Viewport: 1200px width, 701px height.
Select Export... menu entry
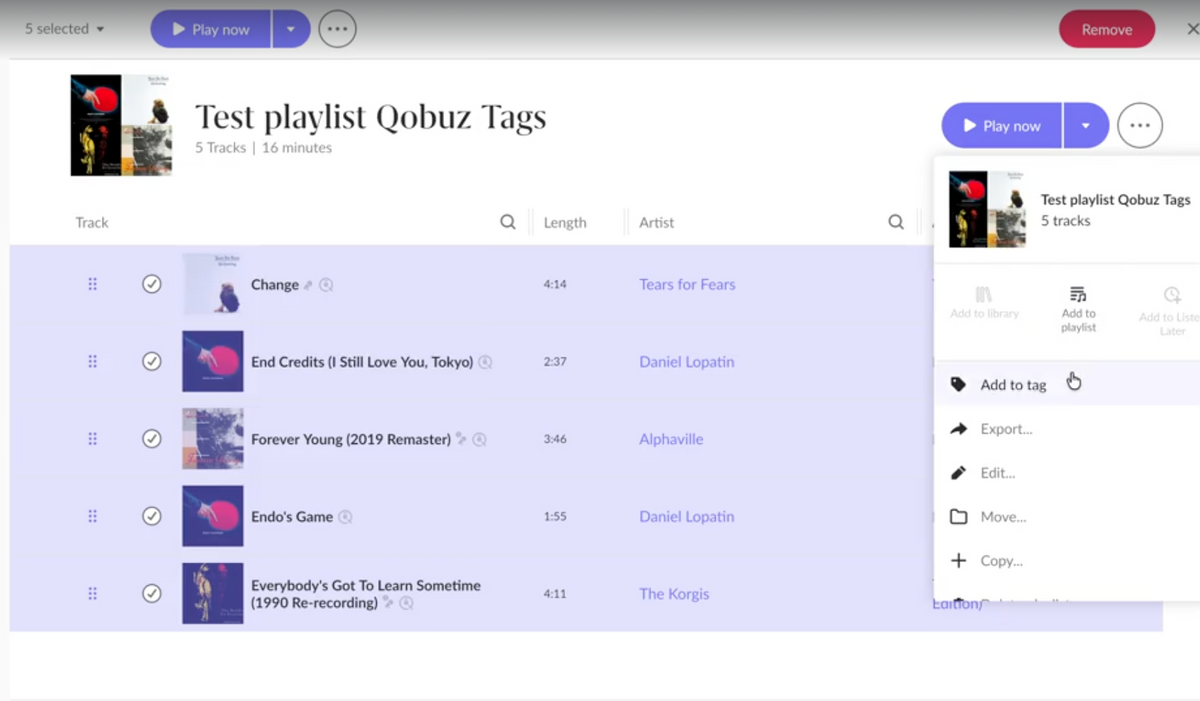tap(1067, 428)
